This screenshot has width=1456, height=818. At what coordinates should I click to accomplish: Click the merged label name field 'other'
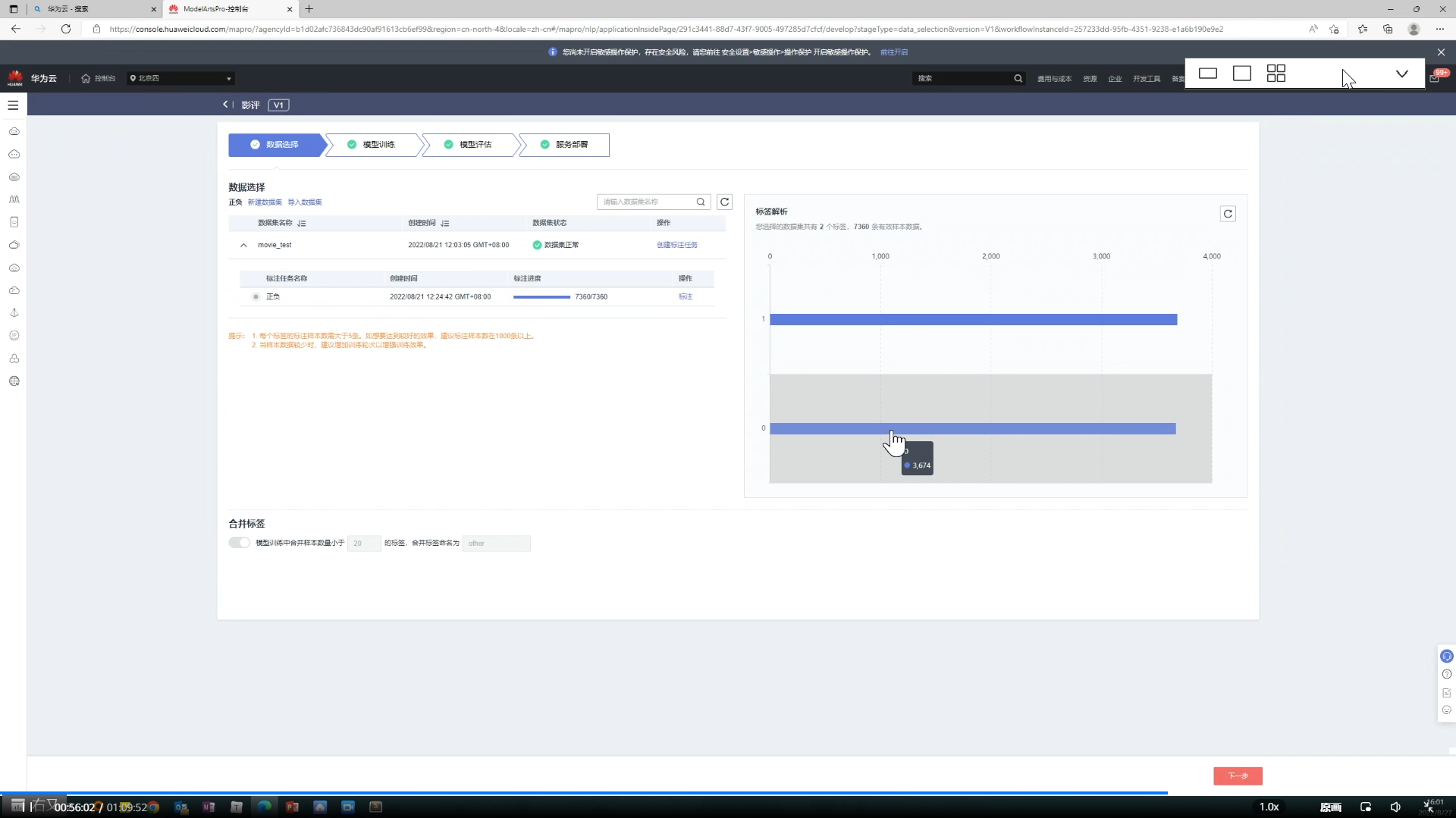point(497,543)
